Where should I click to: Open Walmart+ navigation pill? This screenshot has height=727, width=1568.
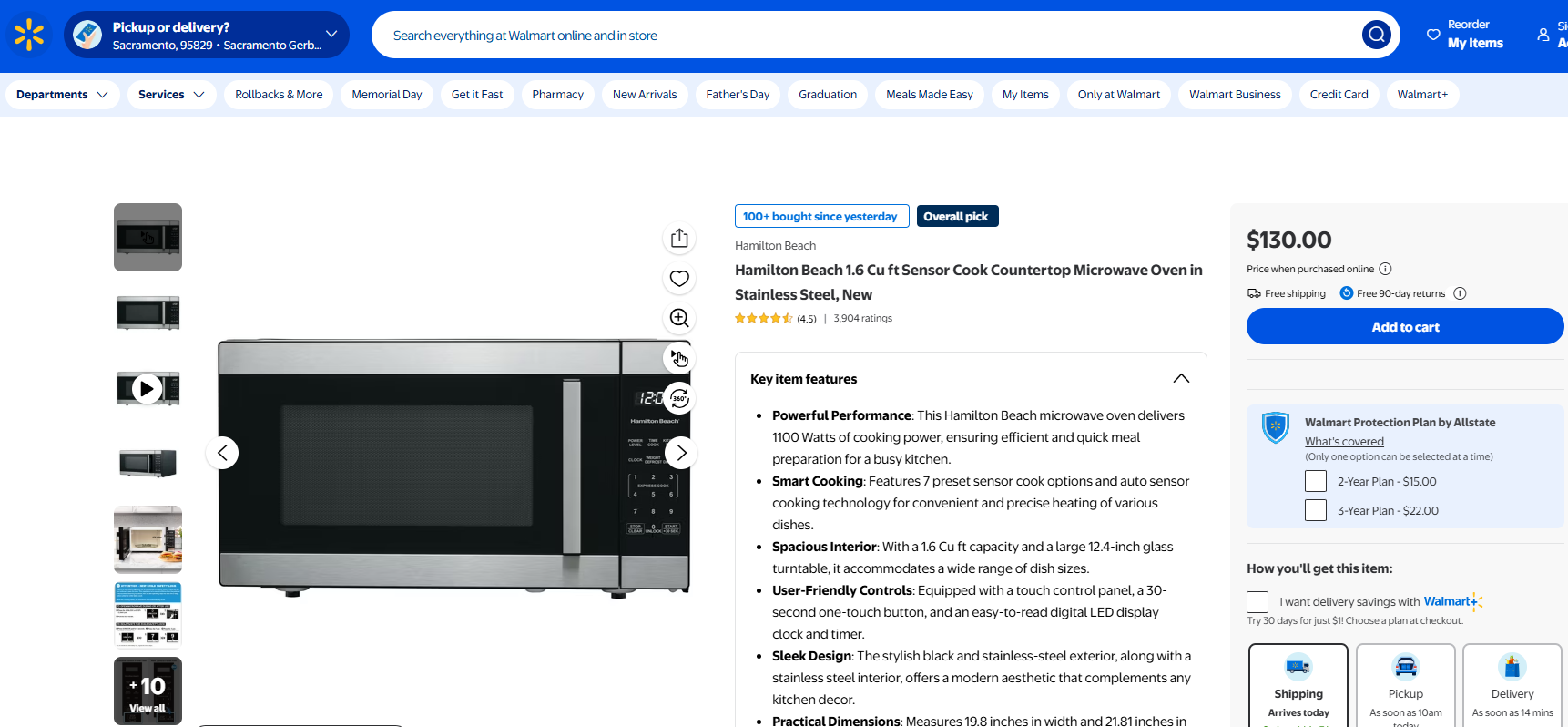coord(1422,95)
